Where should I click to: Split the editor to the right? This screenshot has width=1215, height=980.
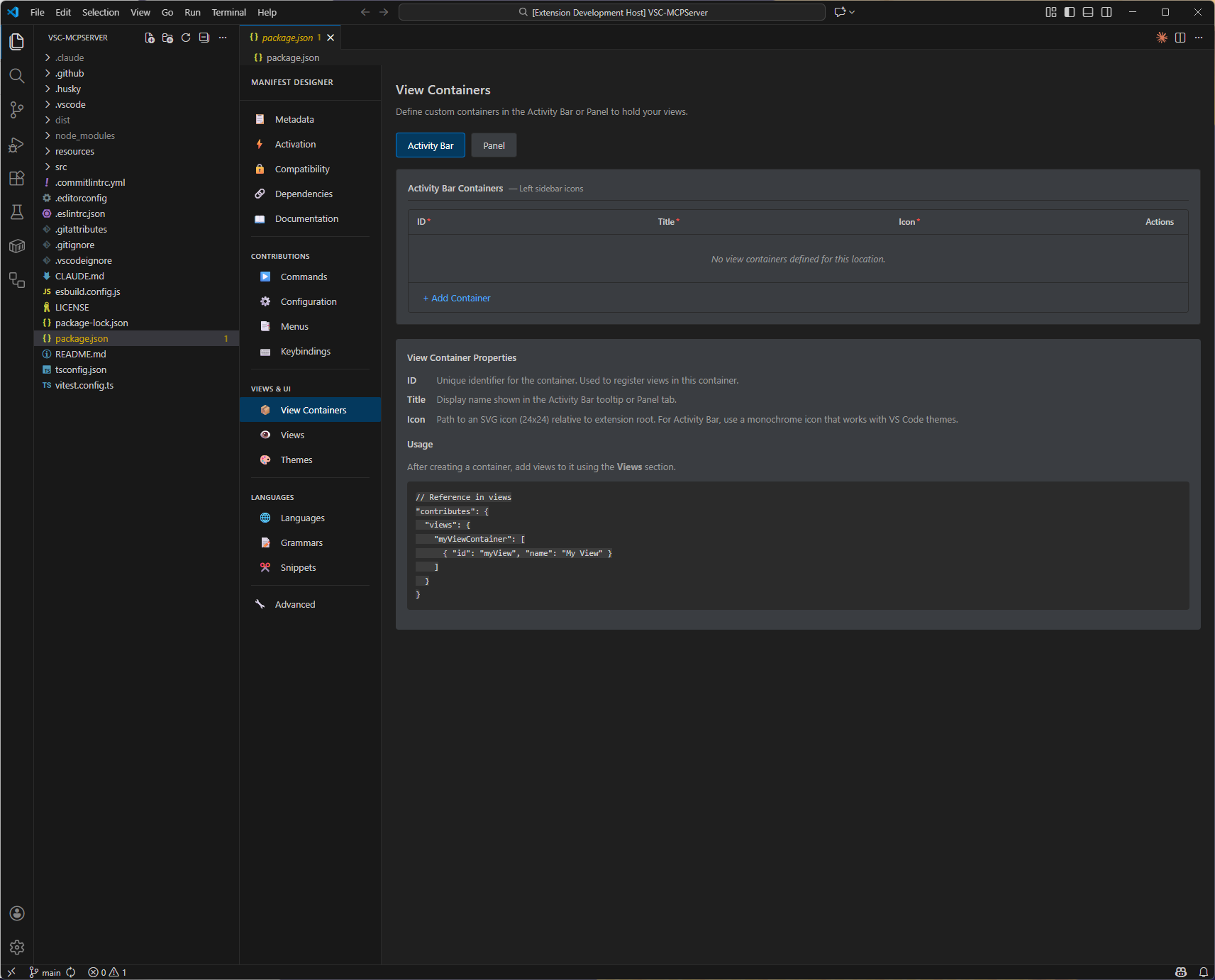coord(1180,38)
